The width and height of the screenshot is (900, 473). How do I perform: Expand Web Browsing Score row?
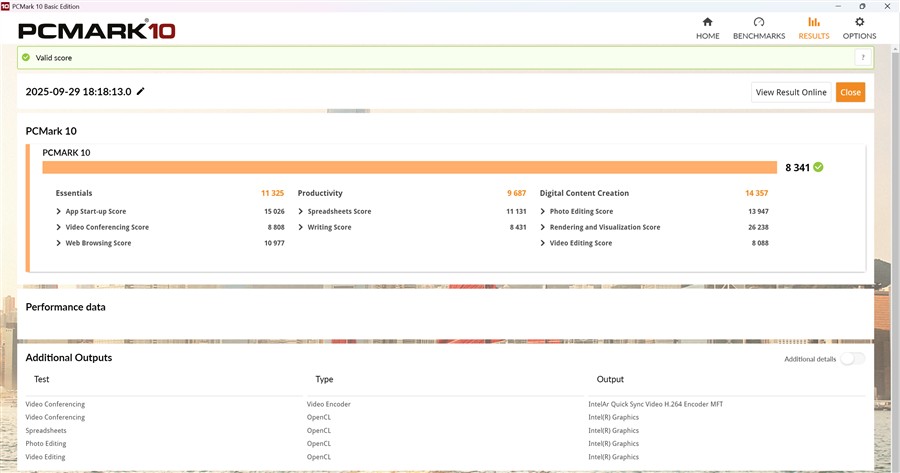point(59,244)
